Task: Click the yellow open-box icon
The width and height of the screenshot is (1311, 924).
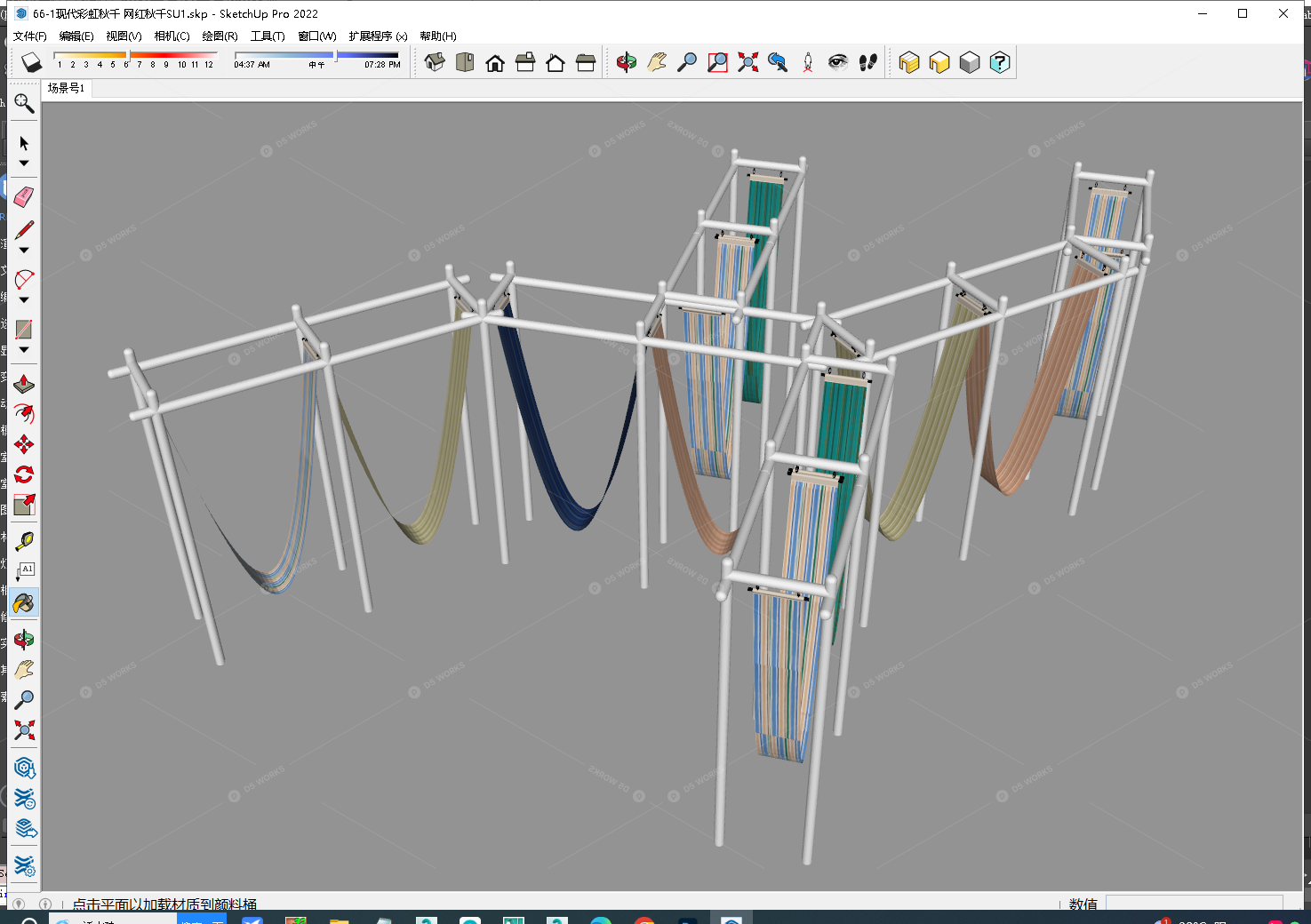Action: [x=939, y=62]
